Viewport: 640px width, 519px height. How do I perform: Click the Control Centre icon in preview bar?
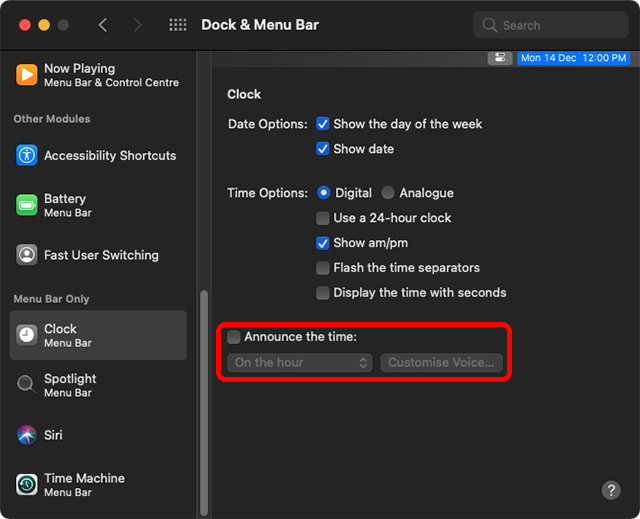point(500,58)
